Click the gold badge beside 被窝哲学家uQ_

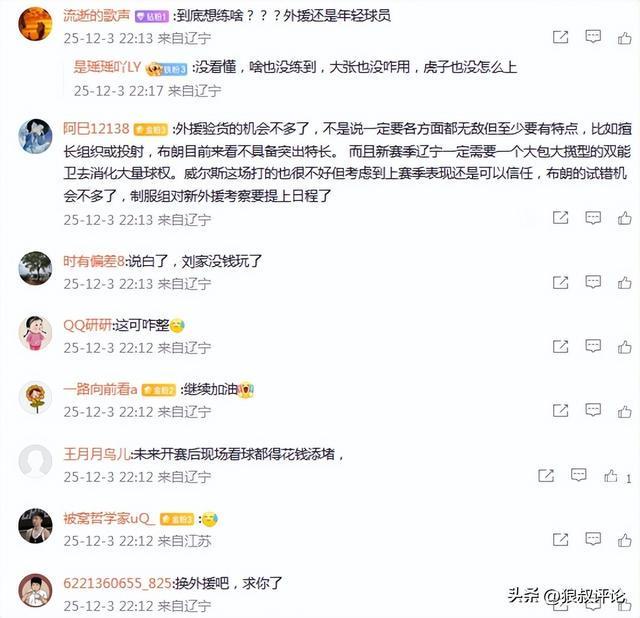point(176,519)
